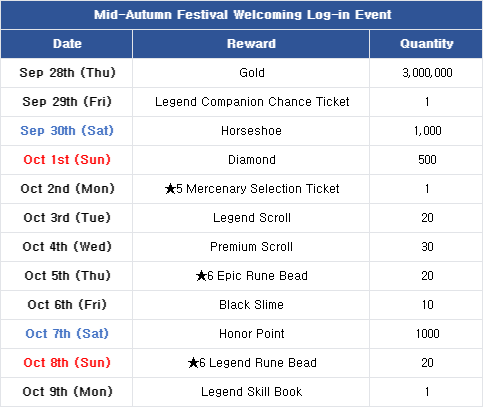Click the Mid-Autumn Festival Welcoming Log-in Event title

click(242, 15)
